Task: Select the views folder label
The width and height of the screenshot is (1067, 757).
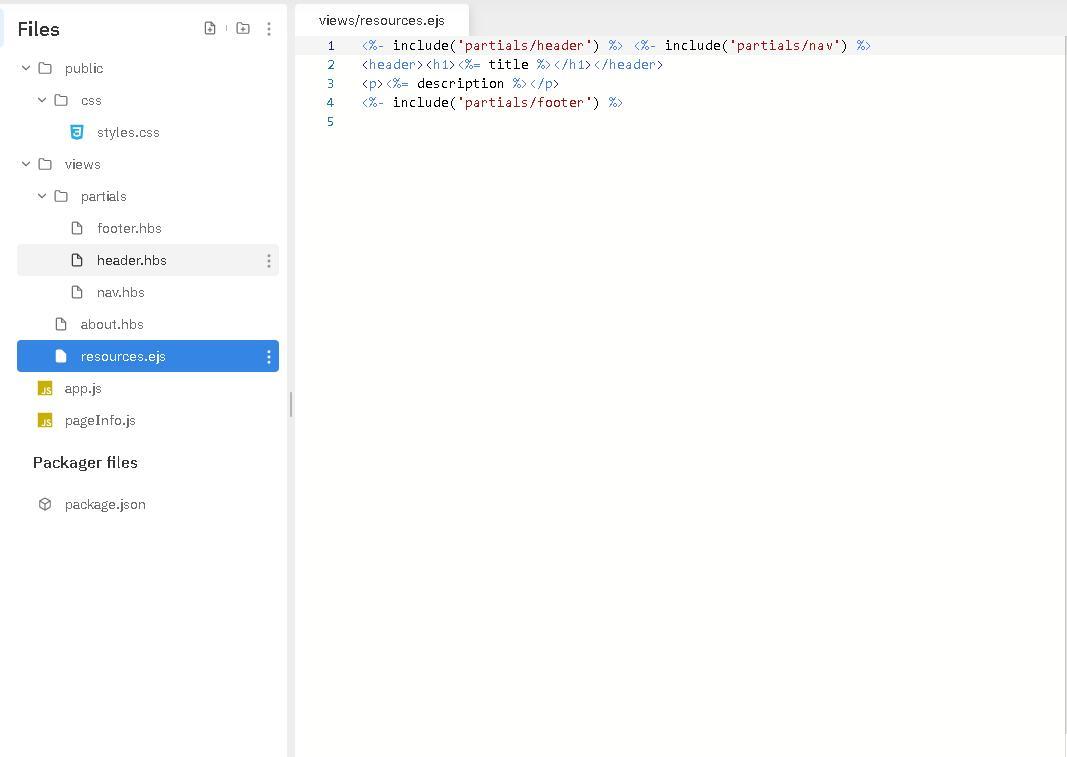Action: 82,164
